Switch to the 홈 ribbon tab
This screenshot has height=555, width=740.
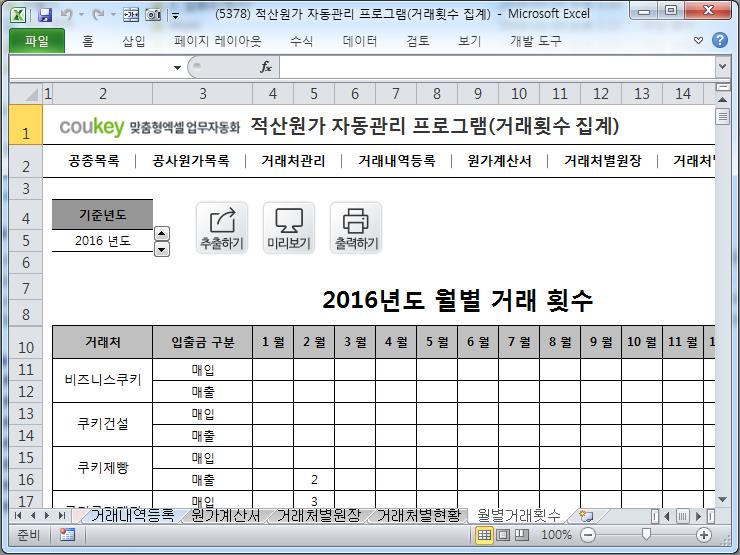(88, 41)
